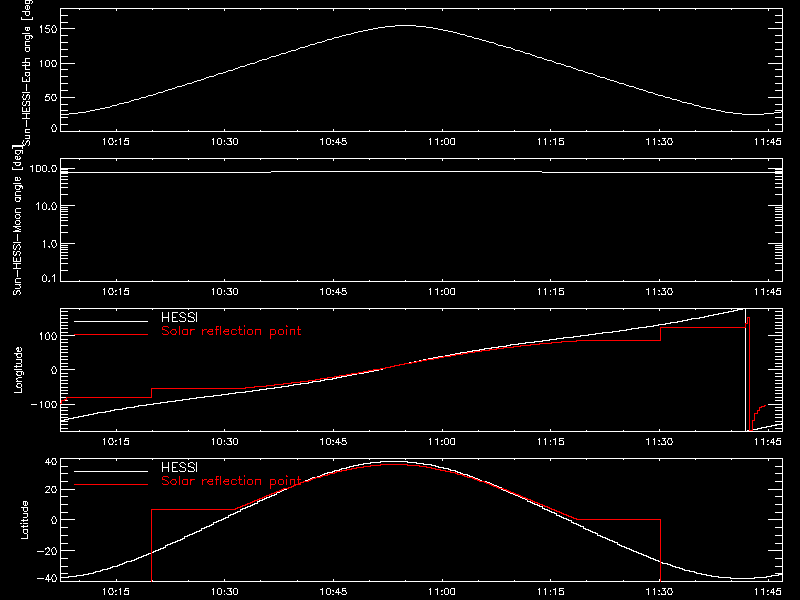The width and height of the screenshot is (800, 600).
Task: Click the 150 tick on Earth angle axis
Action: (x=48, y=29)
